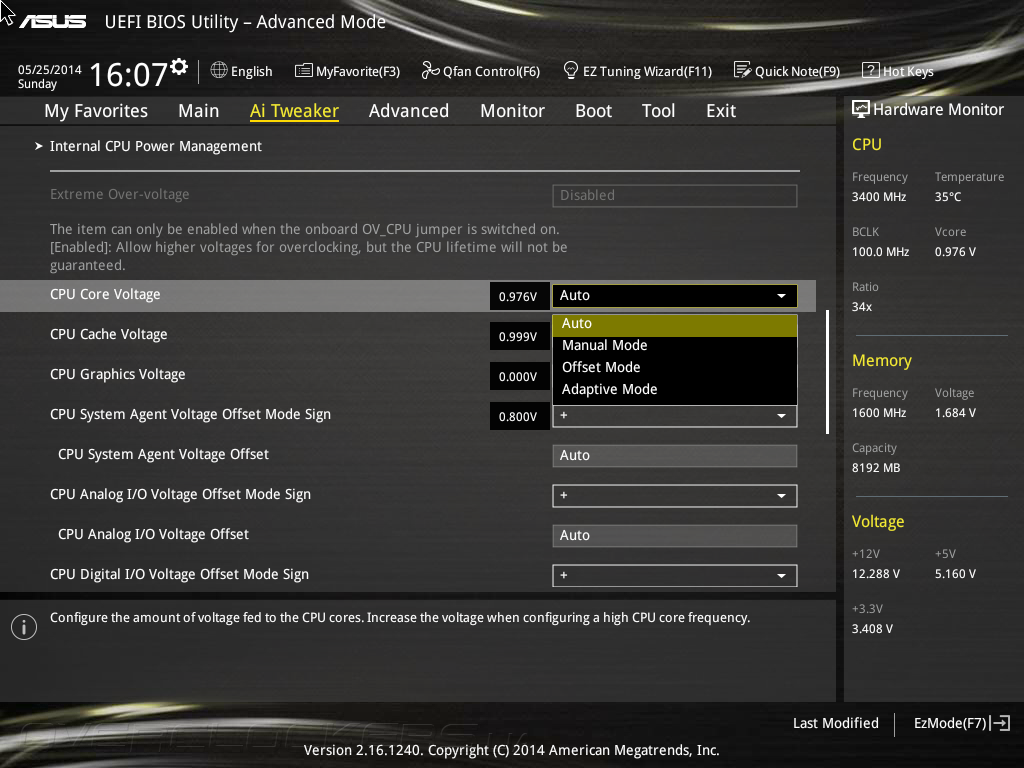The height and width of the screenshot is (768, 1024).
Task: Click the 100.0 MHz BCLK value
Action: click(880, 251)
